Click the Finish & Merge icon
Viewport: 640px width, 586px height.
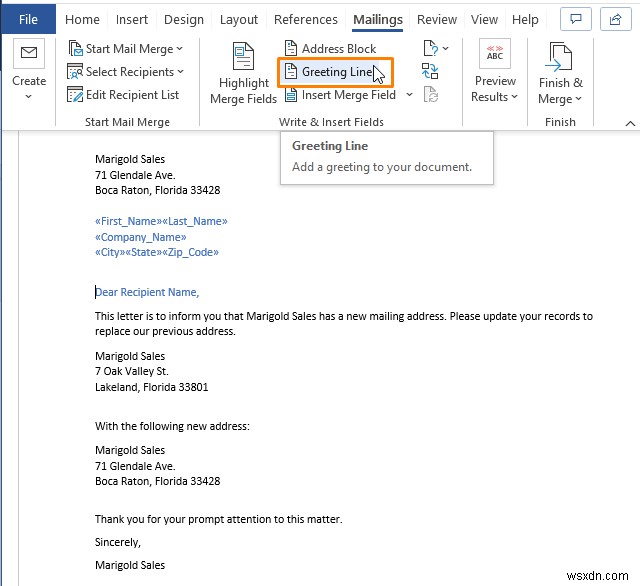[559, 56]
